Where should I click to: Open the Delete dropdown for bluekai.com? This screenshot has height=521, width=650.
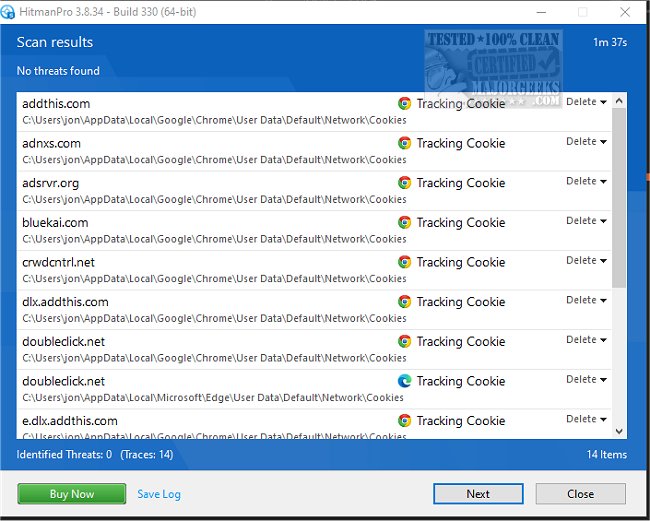tap(586, 221)
